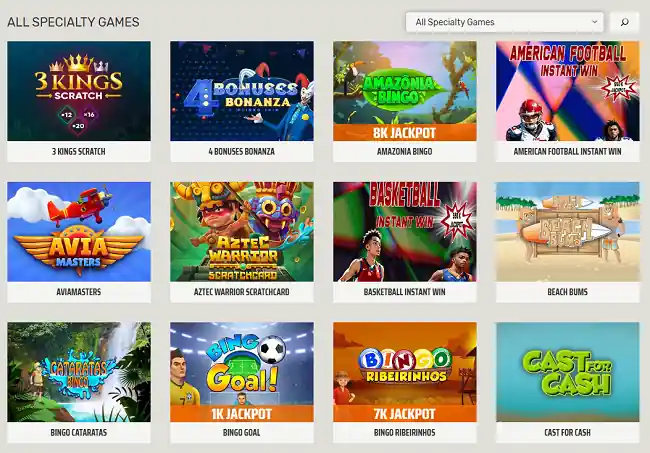The height and width of the screenshot is (453, 650).
Task: Expand the category filter chevron arrow
Action: [x=594, y=22]
